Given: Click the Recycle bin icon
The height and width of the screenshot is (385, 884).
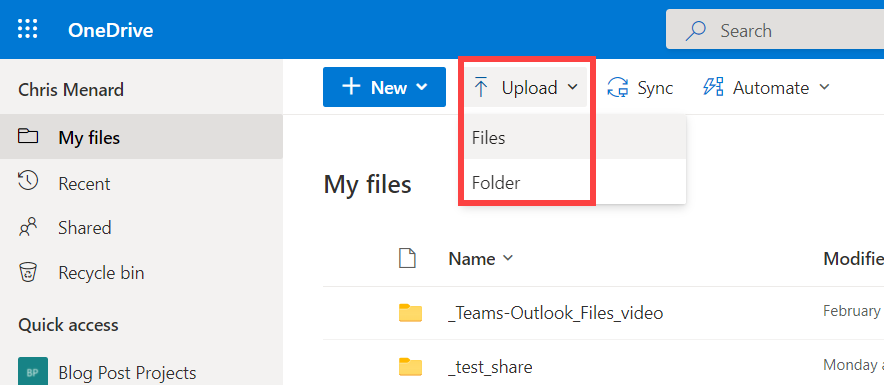Looking at the screenshot, I should [x=28, y=272].
